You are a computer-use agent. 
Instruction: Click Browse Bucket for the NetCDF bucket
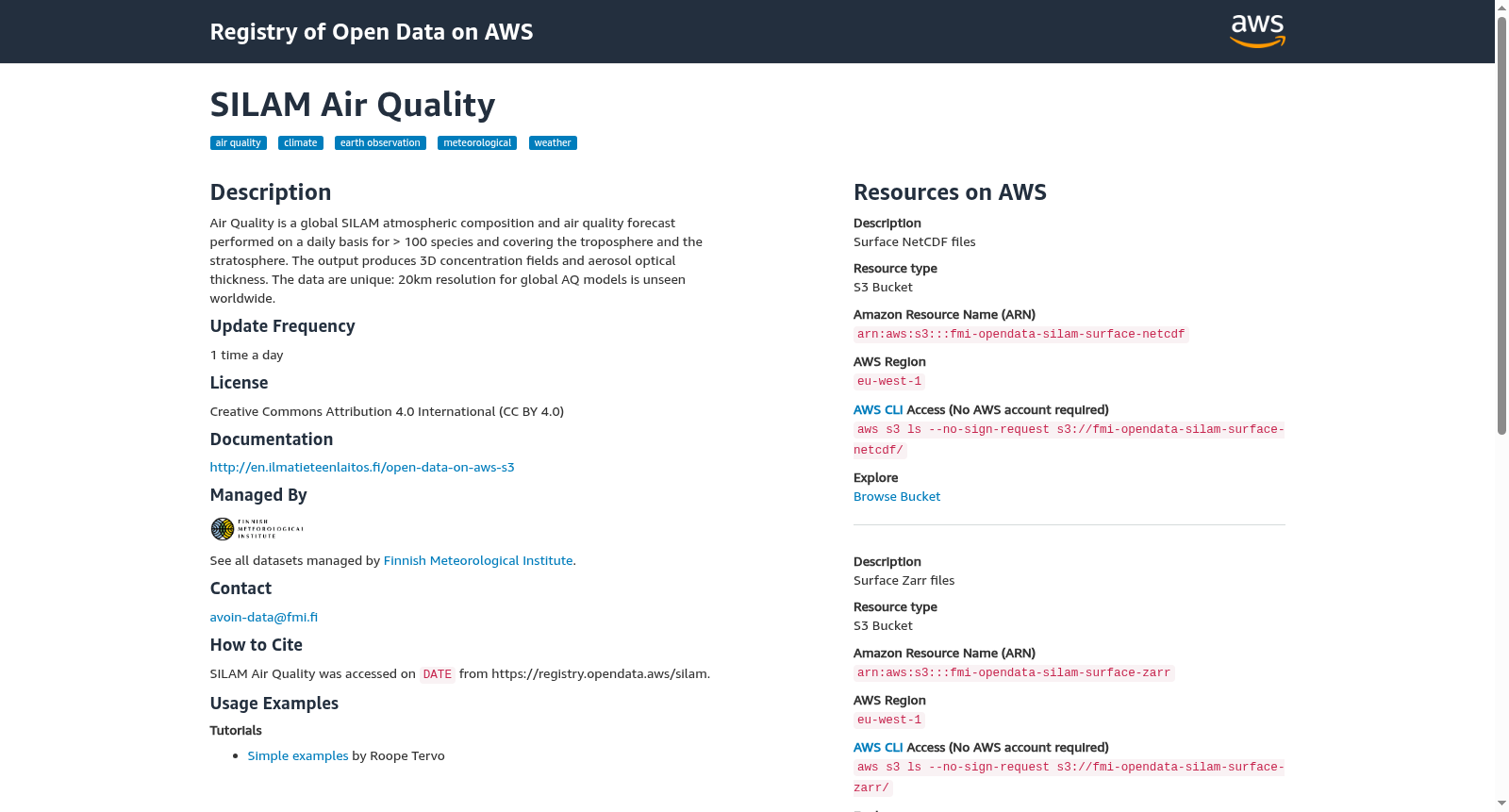[x=897, y=496]
